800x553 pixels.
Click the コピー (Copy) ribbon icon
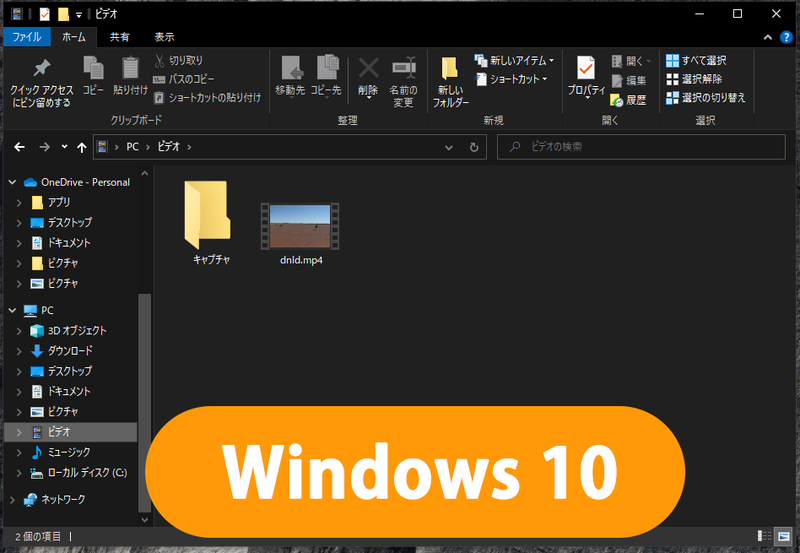coord(93,76)
